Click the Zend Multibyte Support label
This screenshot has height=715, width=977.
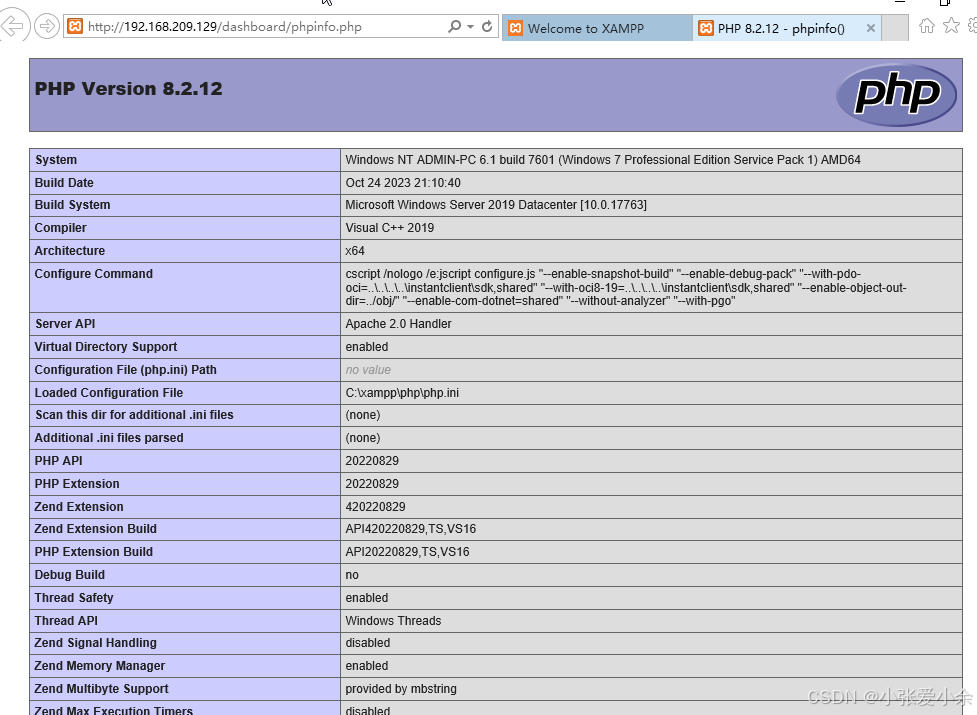pyautogui.click(x=102, y=688)
